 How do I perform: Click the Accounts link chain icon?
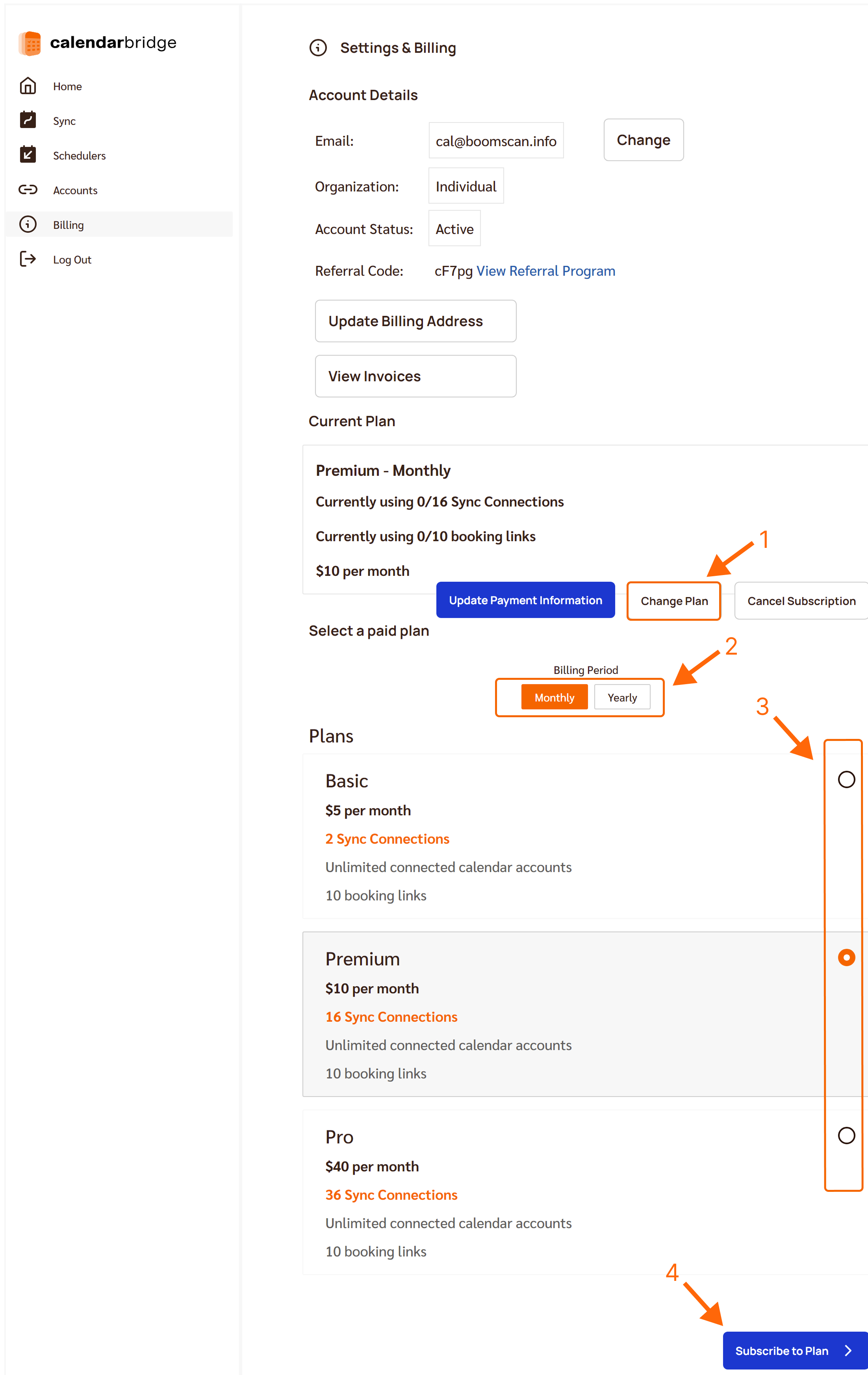[x=28, y=189]
